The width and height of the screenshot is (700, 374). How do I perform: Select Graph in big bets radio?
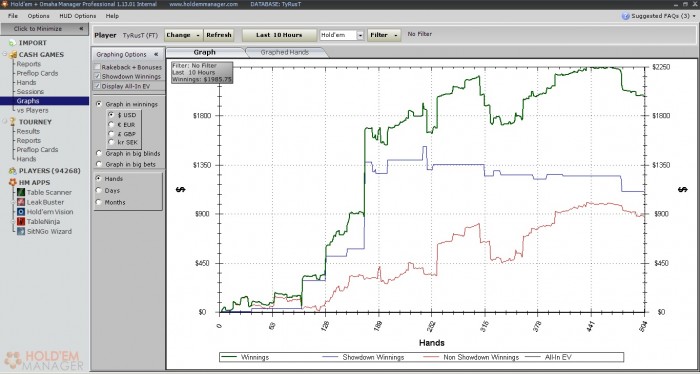click(x=99, y=164)
